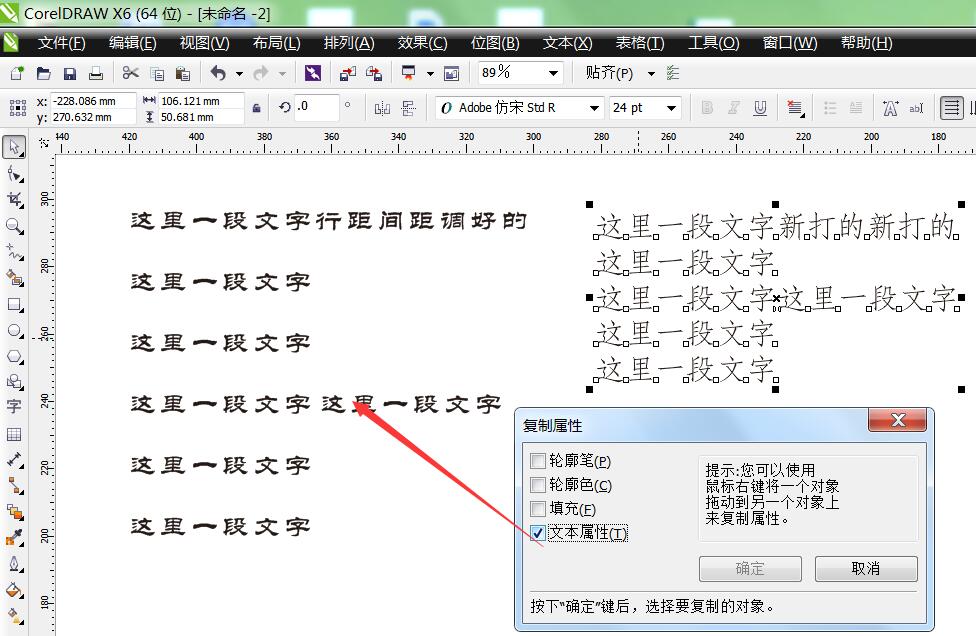Select the Ellipse tool
This screenshot has height=636, width=976.
14,330
